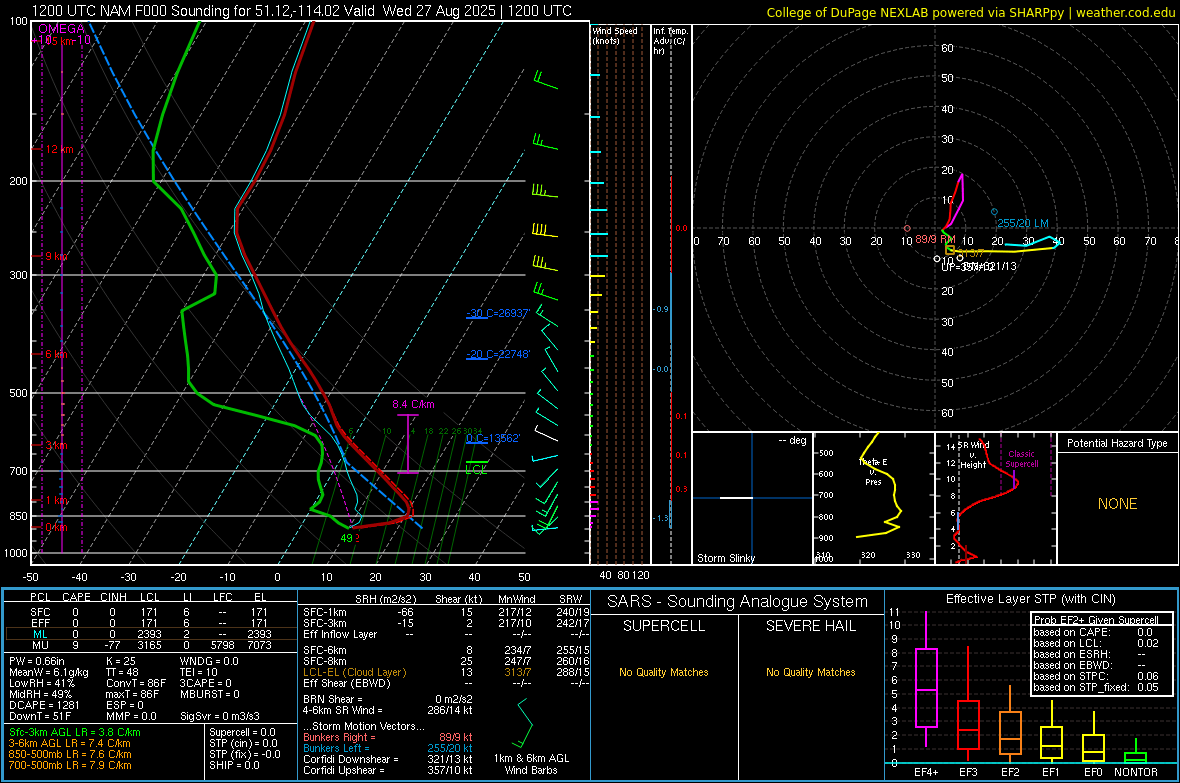Click the NONE hazard type value
The height and width of the screenshot is (783, 1180).
coord(1118,504)
